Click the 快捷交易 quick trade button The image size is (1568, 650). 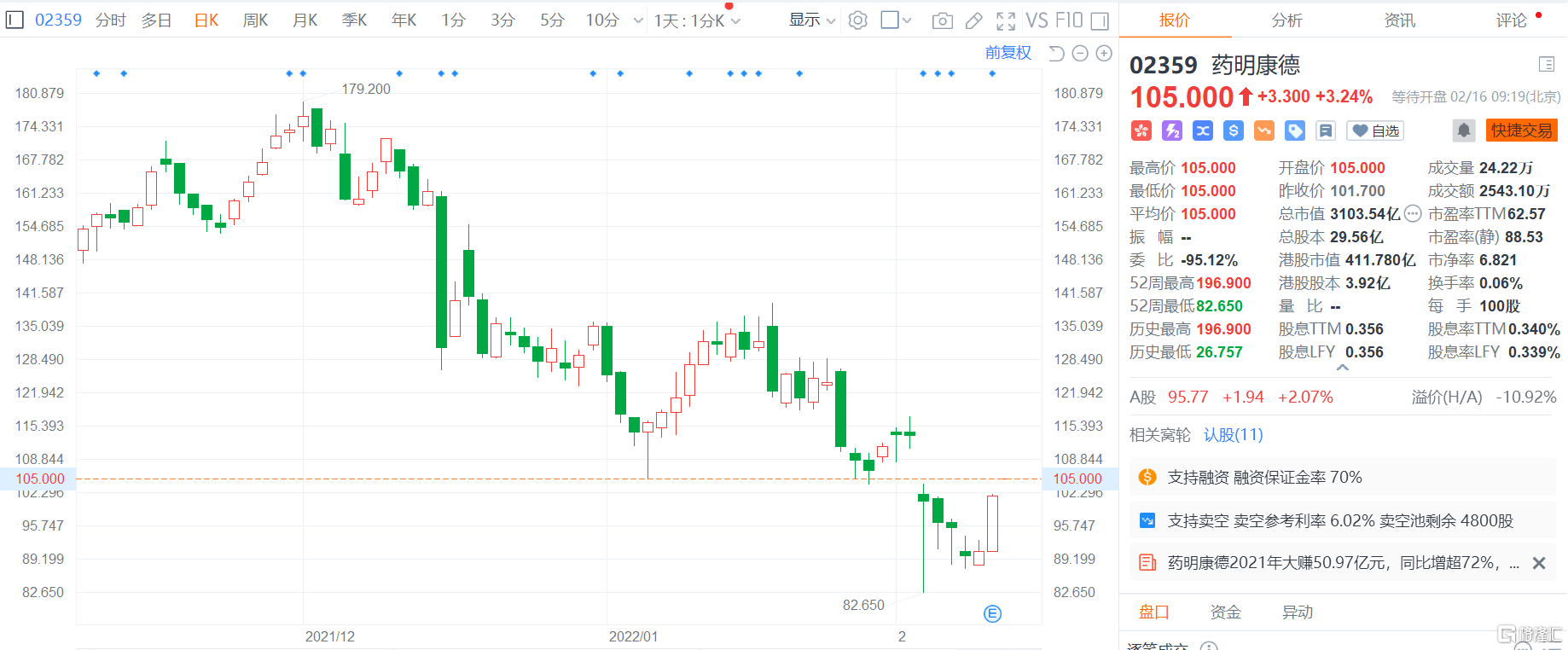click(x=1522, y=131)
